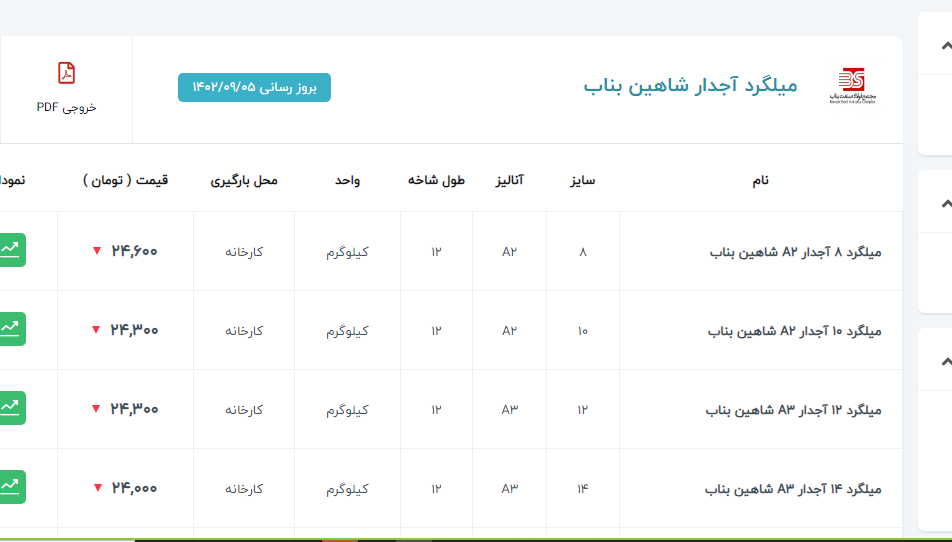Click red down arrow beside price ۲۴,۶۰۰
The height and width of the screenshot is (542, 952).
coord(96,251)
